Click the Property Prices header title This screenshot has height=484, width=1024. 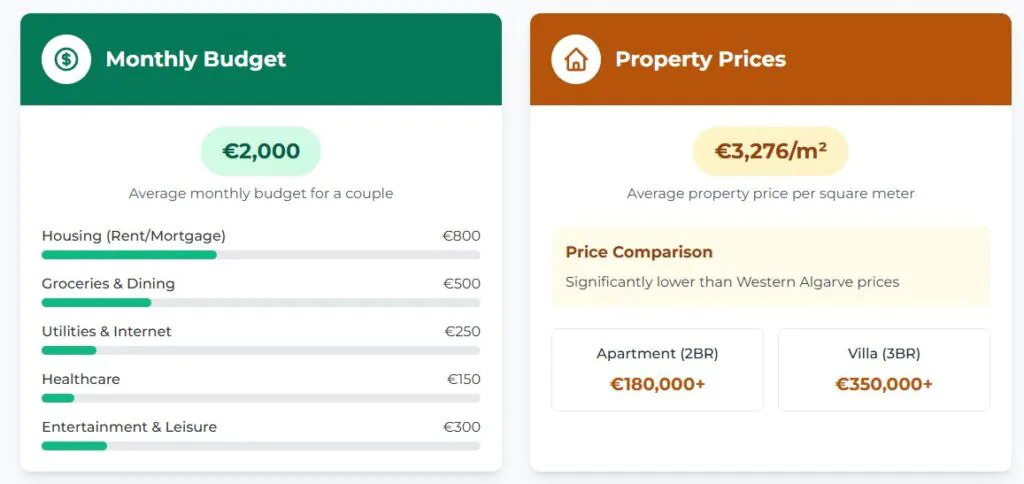pos(700,59)
